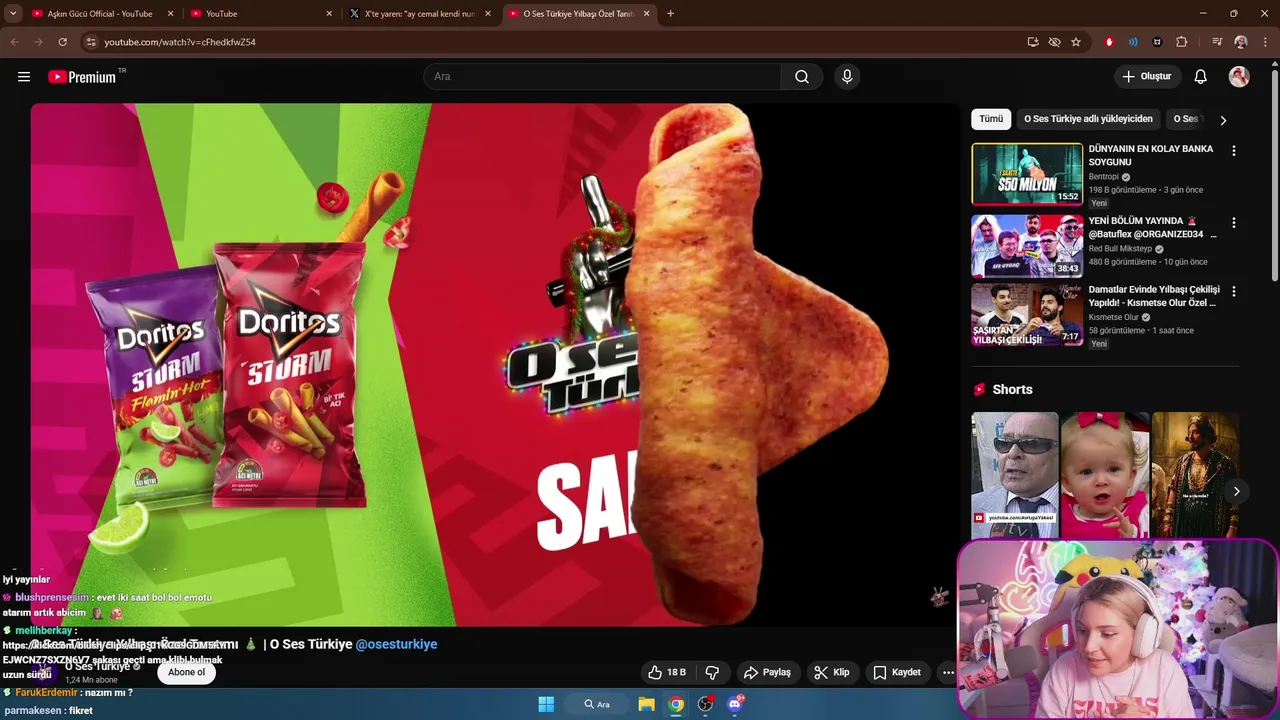The image size is (1280, 720).
Task: Switch to Chrome on the taskbar
Action: tap(676, 704)
